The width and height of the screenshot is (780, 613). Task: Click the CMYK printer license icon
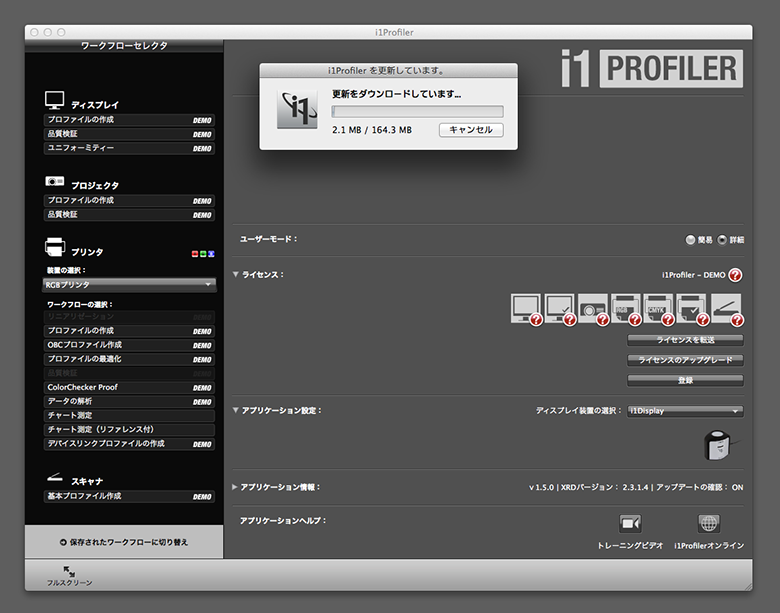tap(659, 309)
